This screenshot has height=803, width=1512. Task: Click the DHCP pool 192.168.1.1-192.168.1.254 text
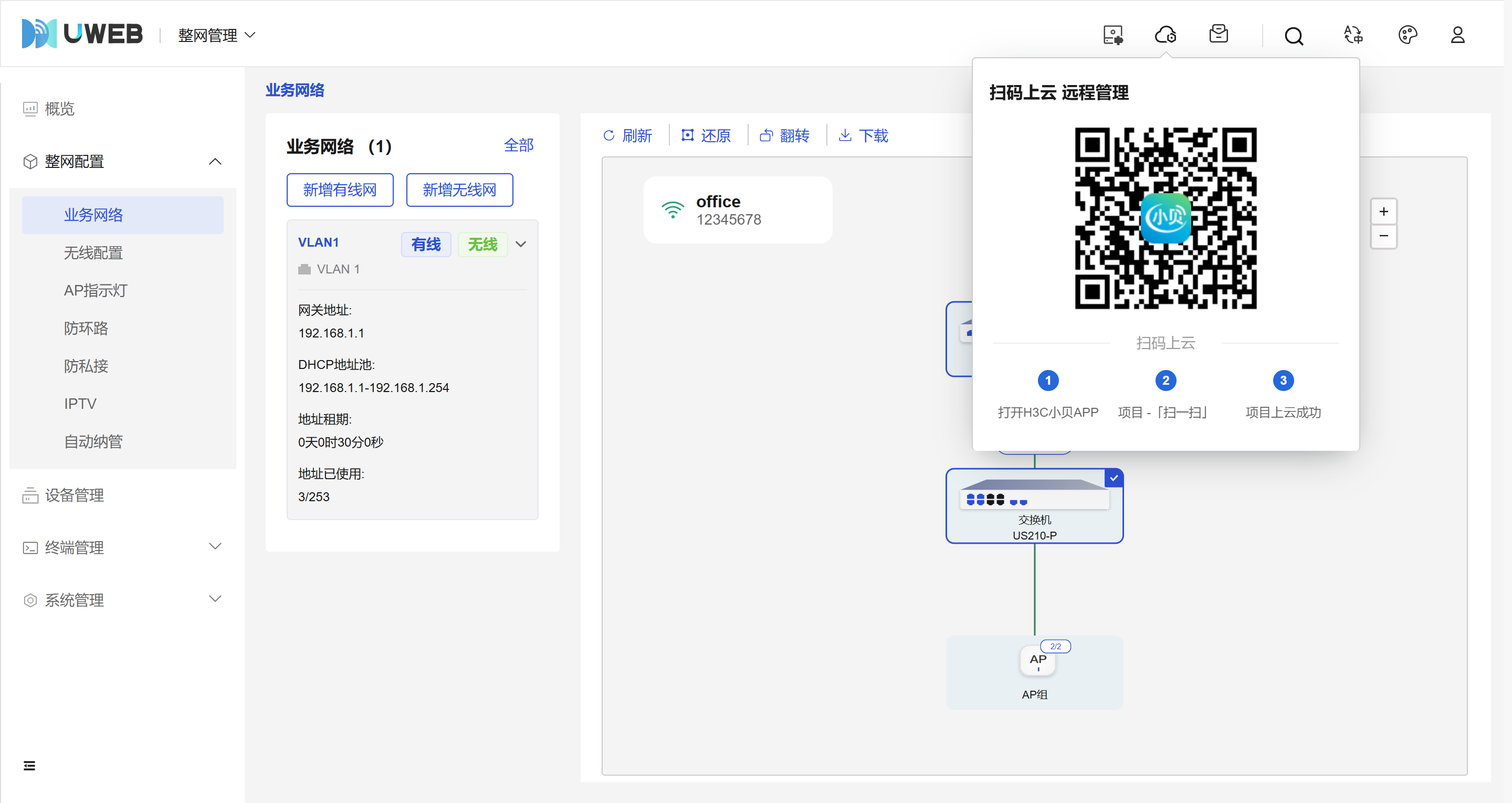point(373,387)
